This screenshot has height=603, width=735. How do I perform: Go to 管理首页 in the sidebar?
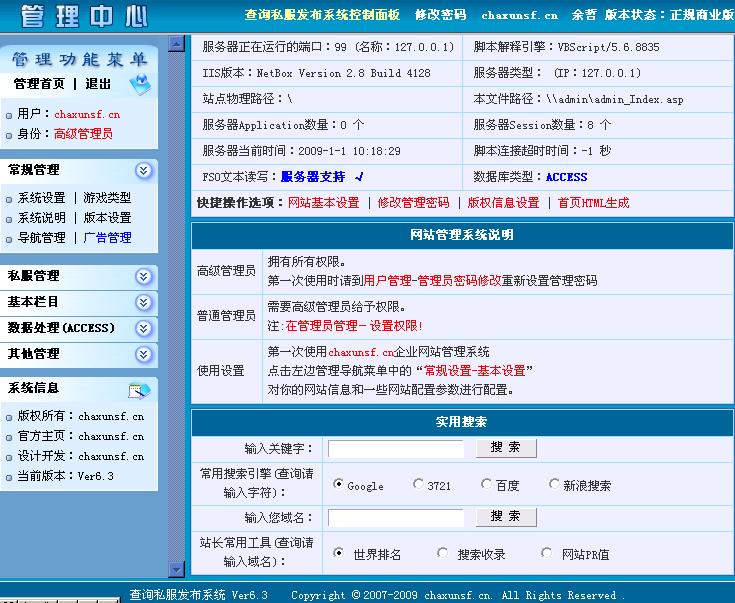tap(40, 84)
